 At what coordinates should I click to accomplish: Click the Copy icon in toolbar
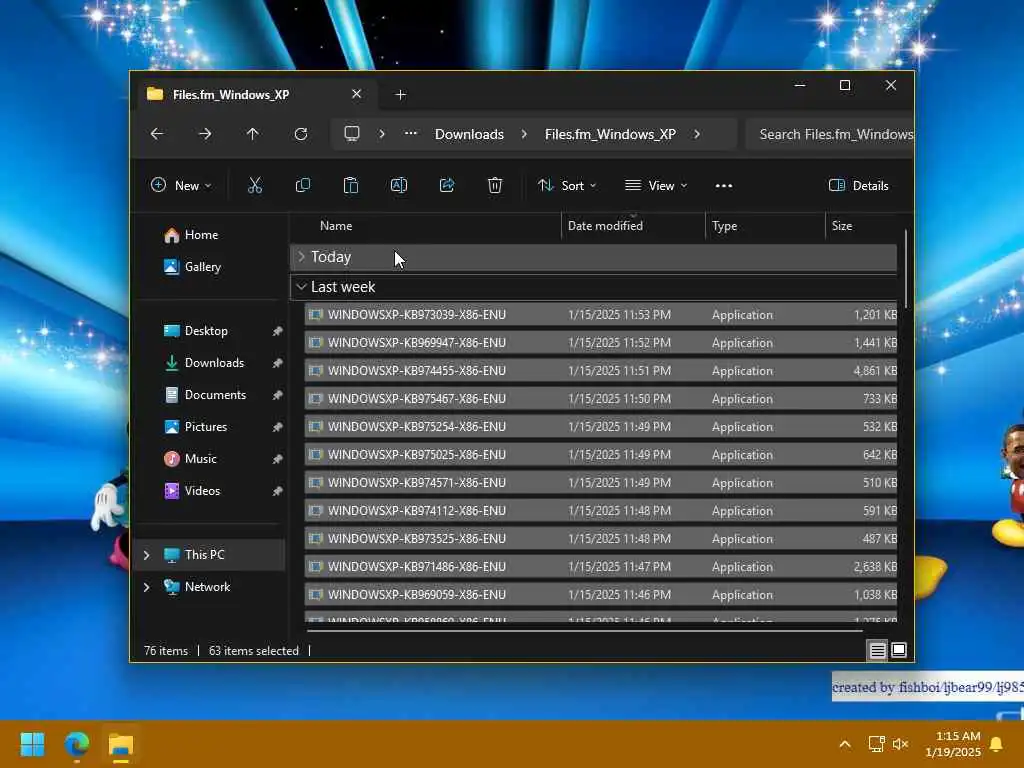(x=302, y=185)
